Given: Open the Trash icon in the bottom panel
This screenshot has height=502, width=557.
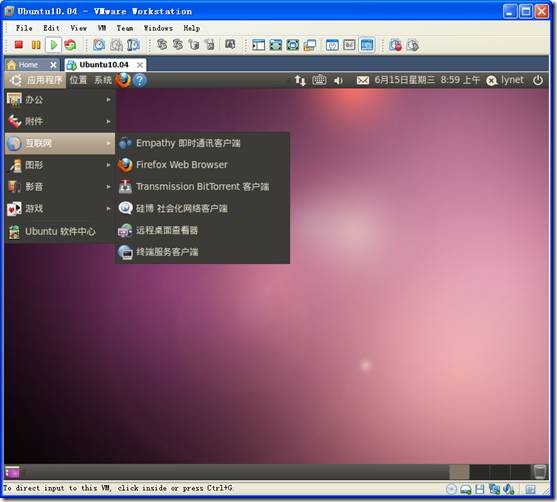Looking at the screenshot, I should (540, 472).
